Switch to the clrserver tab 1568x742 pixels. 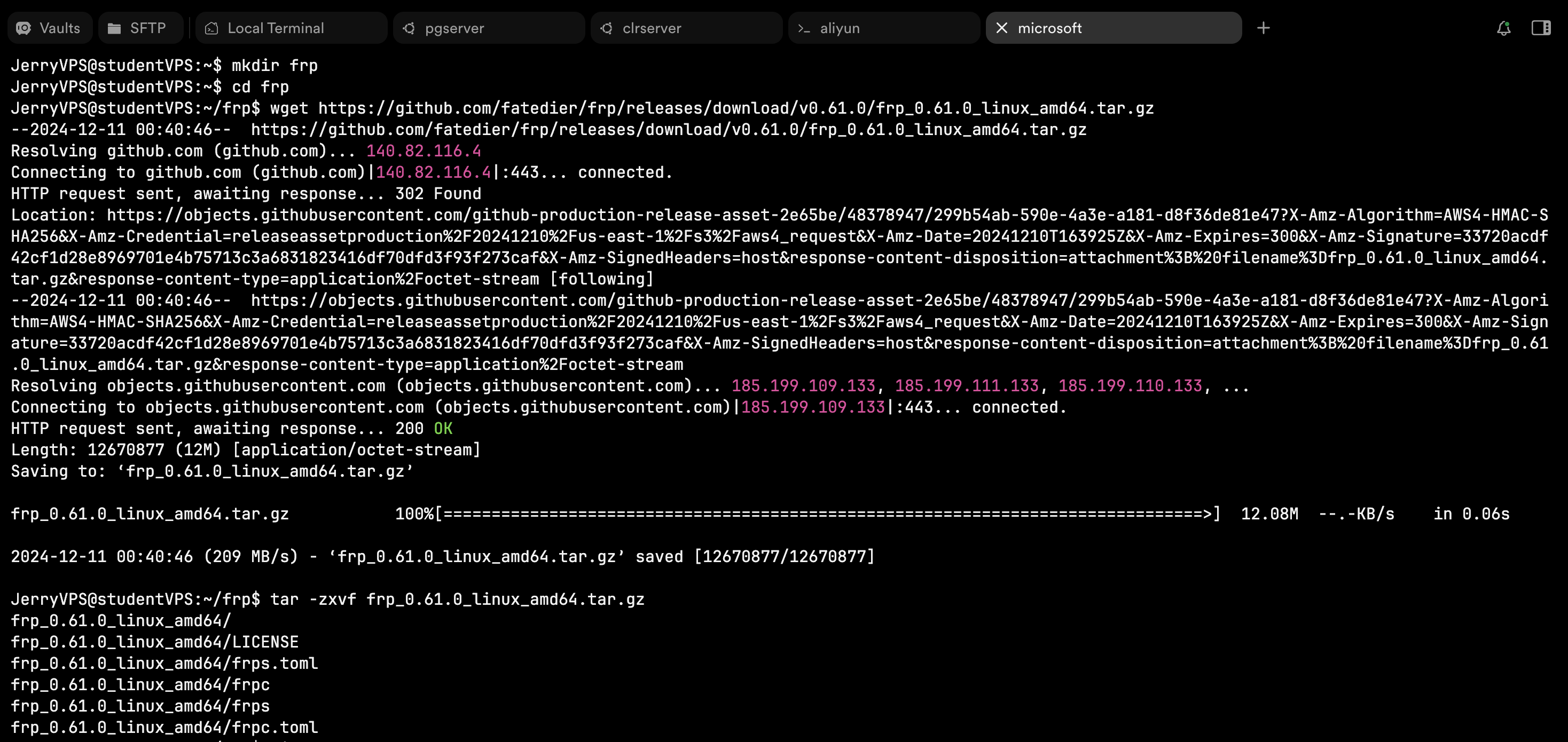coord(686,28)
